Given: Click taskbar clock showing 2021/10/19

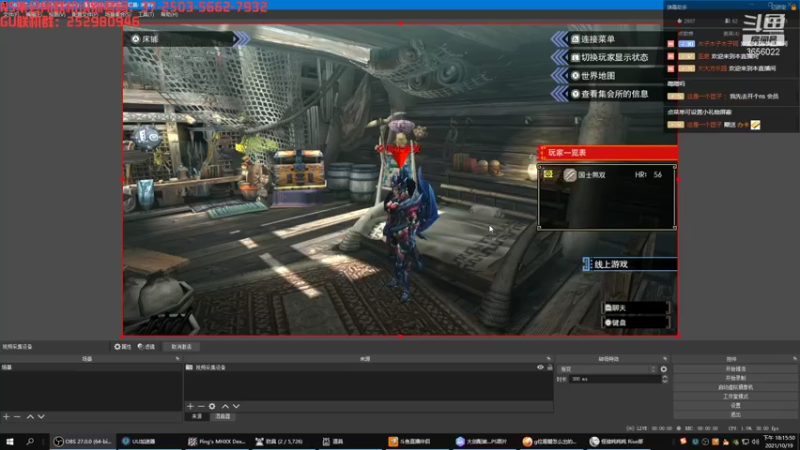Looking at the screenshot, I should (779, 441).
